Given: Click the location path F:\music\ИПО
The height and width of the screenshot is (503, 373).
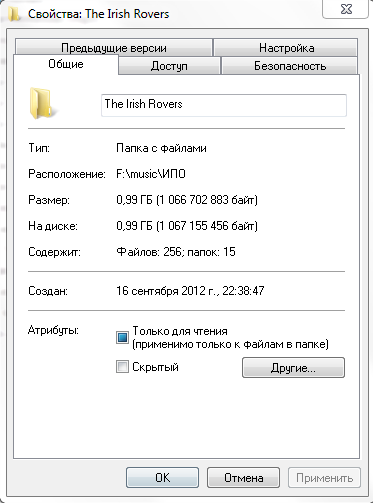Looking at the screenshot, I should point(151,174).
